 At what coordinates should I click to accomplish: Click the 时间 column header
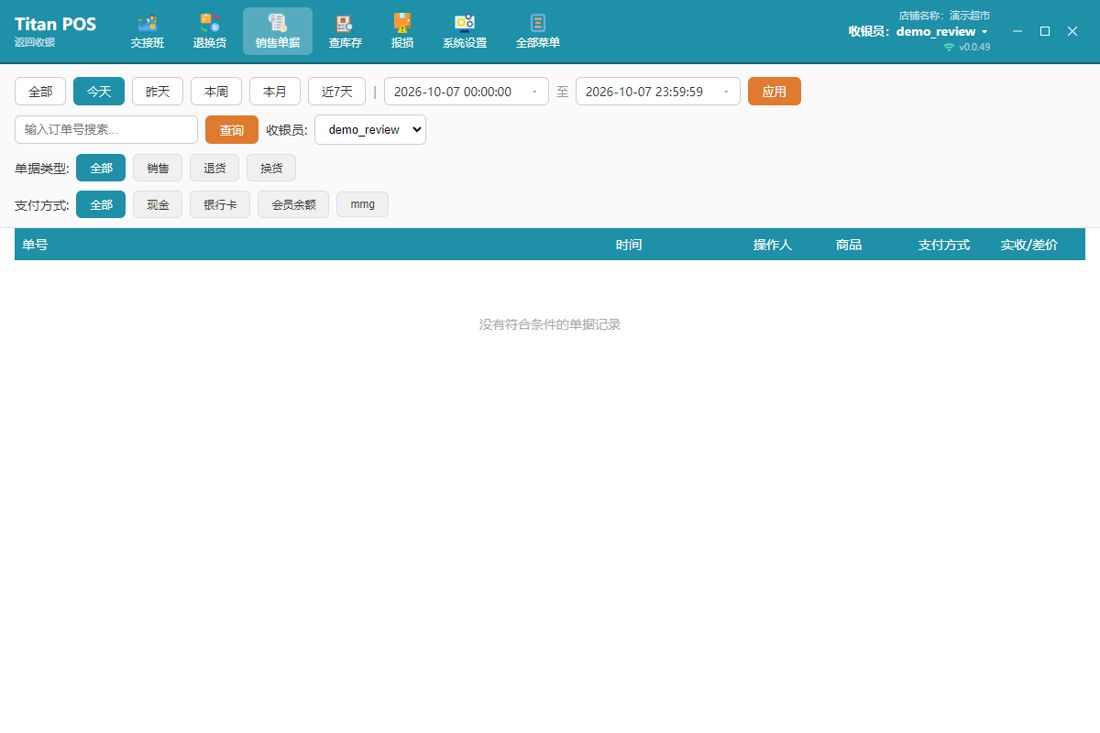pyautogui.click(x=629, y=245)
